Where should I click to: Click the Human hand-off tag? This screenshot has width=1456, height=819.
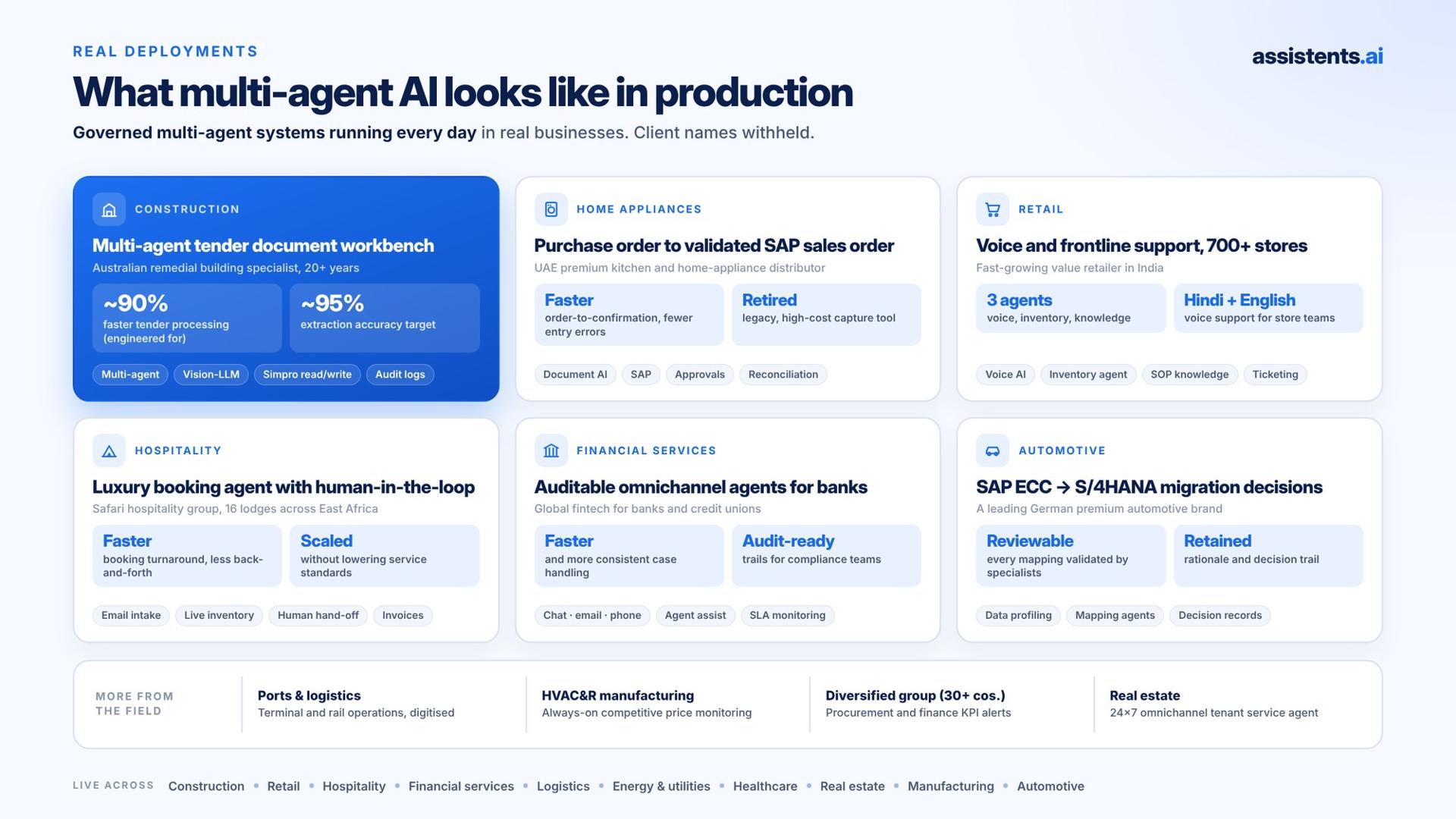[318, 616]
